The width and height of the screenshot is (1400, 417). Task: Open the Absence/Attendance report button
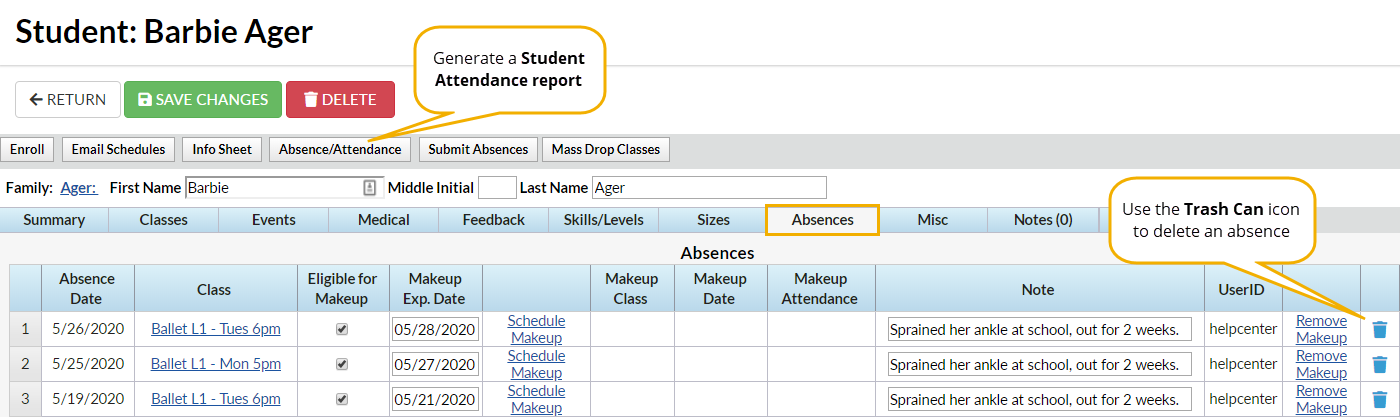pyautogui.click(x=340, y=149)
